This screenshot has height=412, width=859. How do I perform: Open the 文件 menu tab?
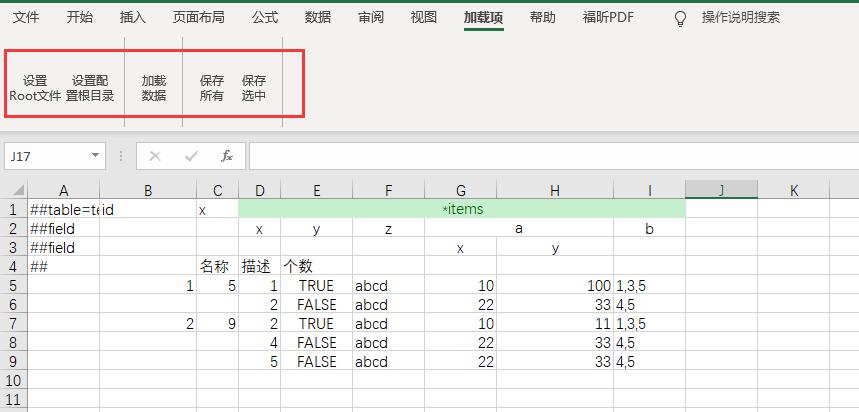click(x=26, y=18)
